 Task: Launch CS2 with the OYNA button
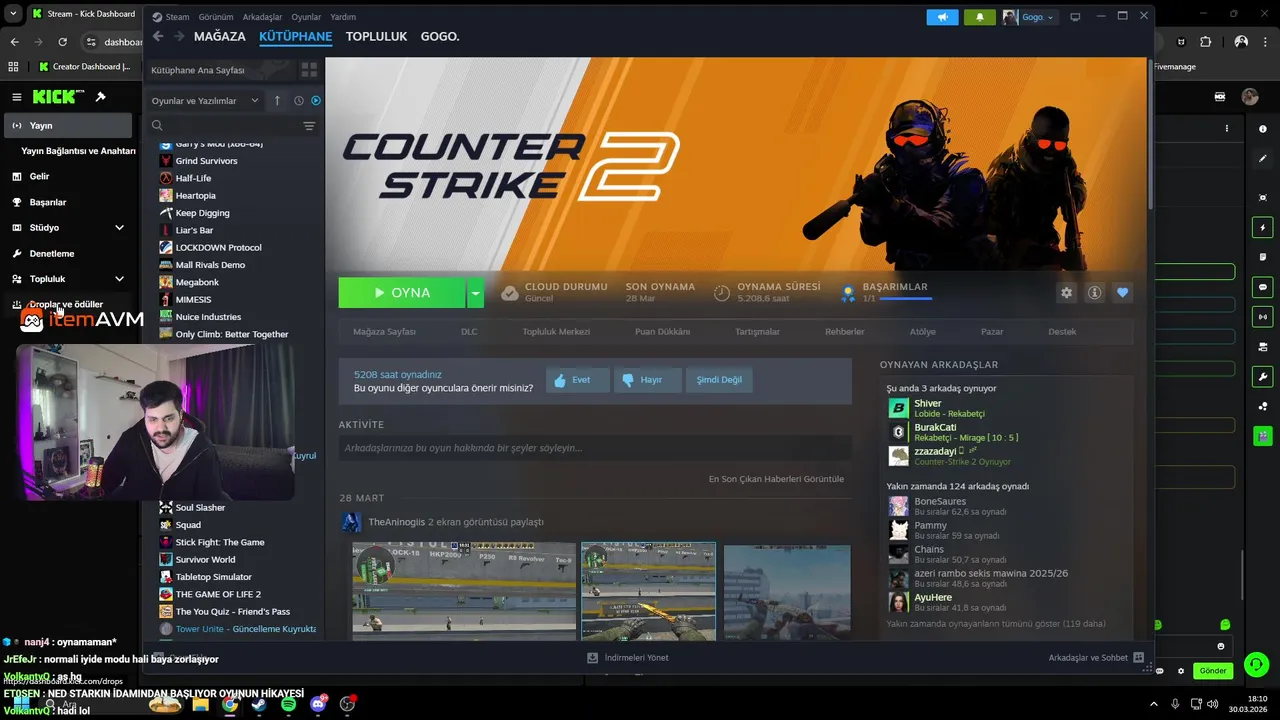[402, 293]
